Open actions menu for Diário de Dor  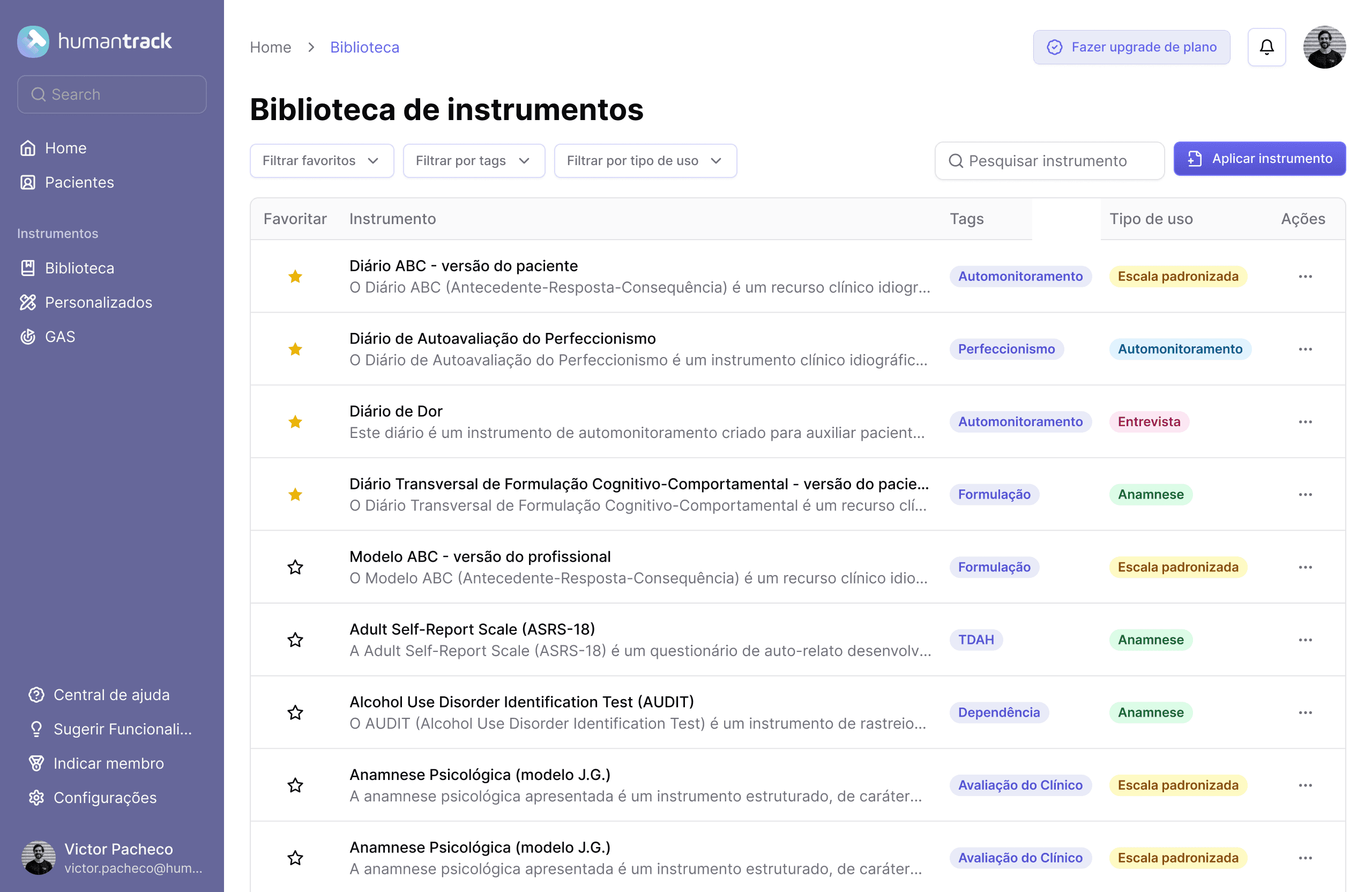point(1304,421)
